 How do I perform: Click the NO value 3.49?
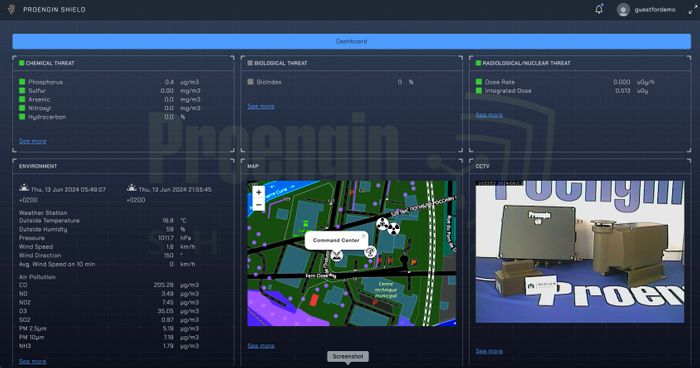tap(167, 293)
